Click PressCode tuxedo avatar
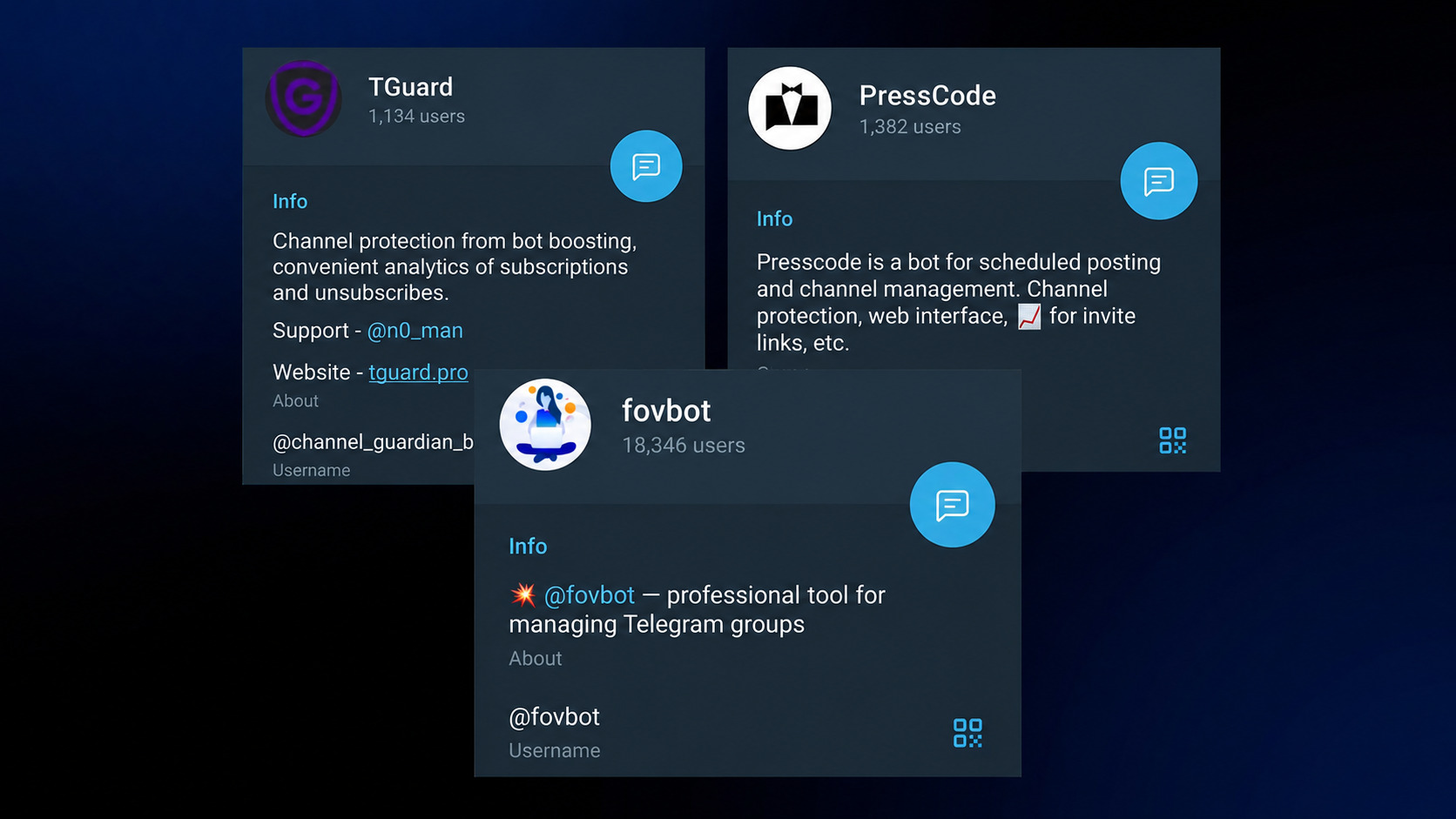The image size is (1456, 819). click(x=790, y=109)
